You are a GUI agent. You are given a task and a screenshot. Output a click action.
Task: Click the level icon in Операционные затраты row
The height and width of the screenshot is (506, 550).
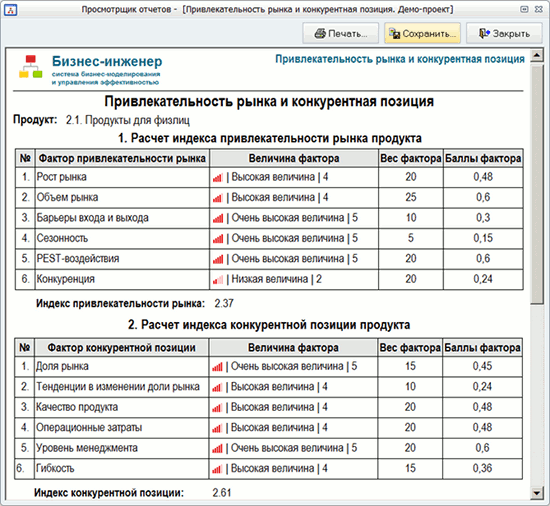pyautogui.click(x=217, y=428)
